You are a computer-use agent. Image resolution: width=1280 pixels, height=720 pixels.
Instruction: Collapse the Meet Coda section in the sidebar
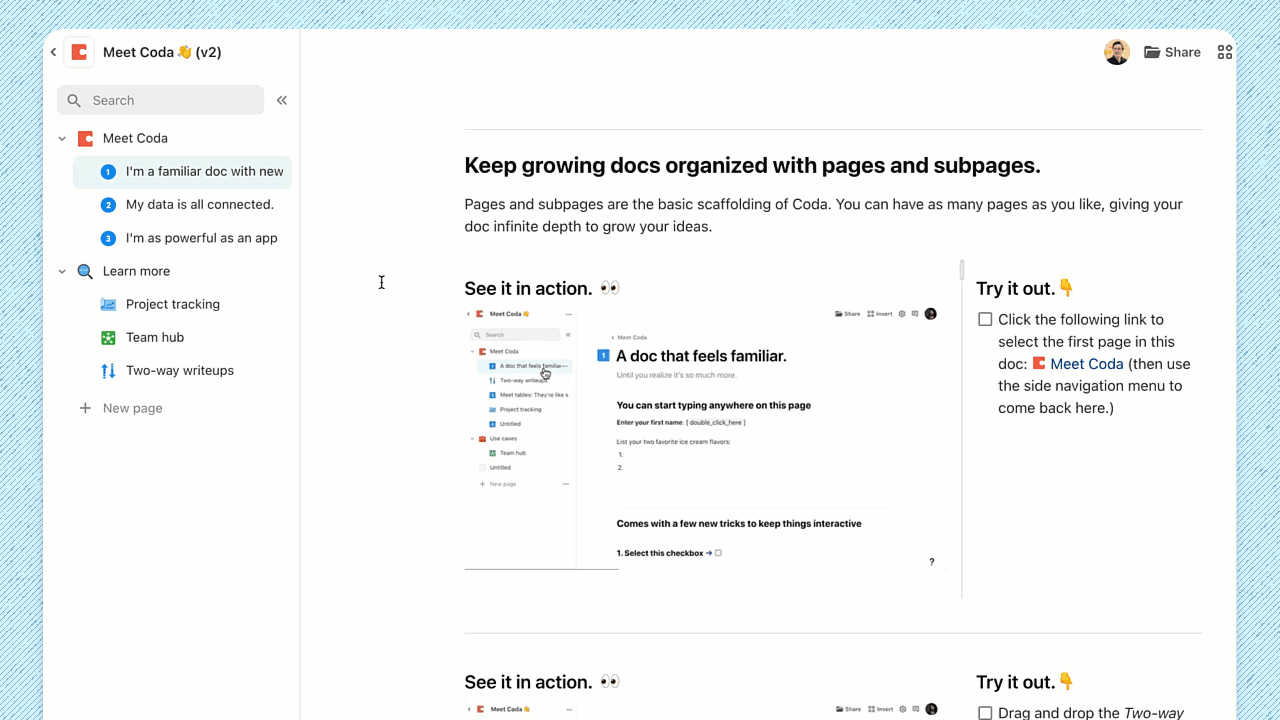[62, 138]
